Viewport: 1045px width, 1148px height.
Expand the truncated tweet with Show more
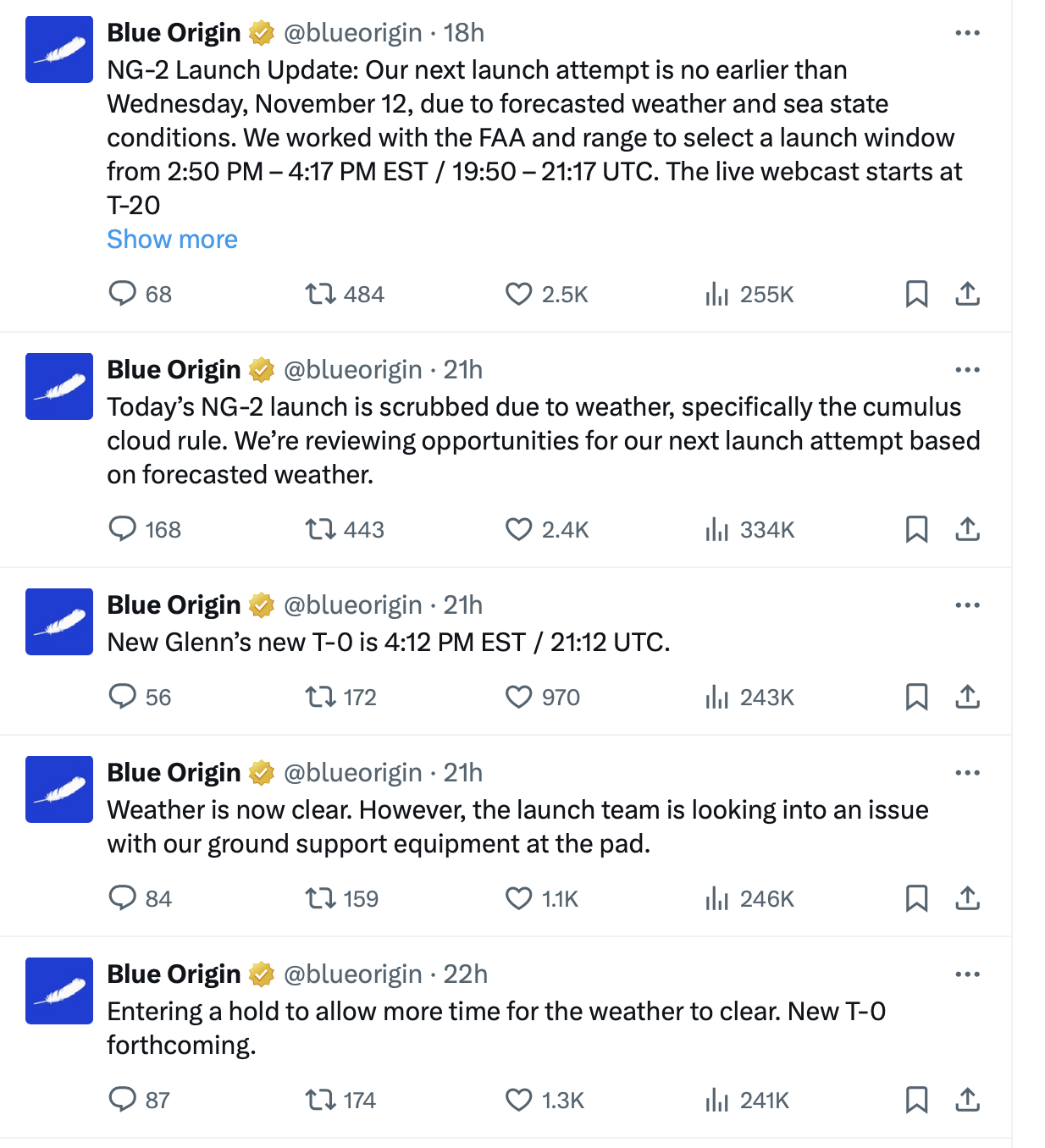[x=171, y=239]
